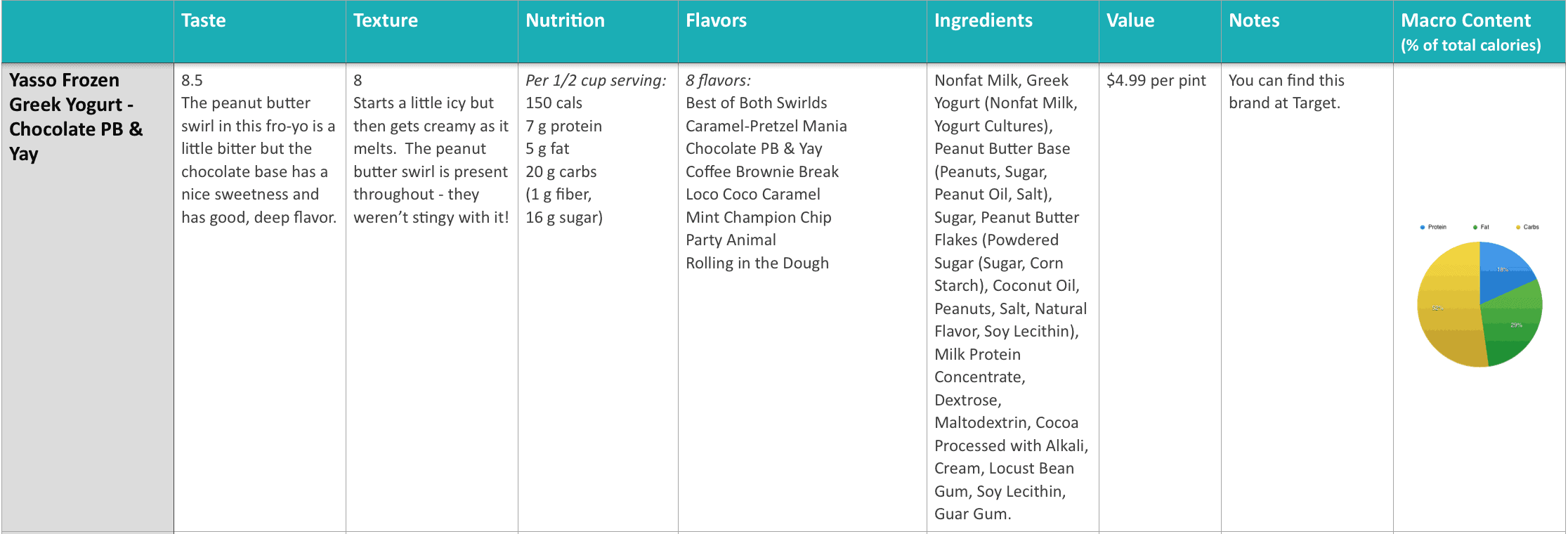Click the 'You can find this brand at Target' note
This screenshot has width=1568, height=534.
(x=1286, y=92)
